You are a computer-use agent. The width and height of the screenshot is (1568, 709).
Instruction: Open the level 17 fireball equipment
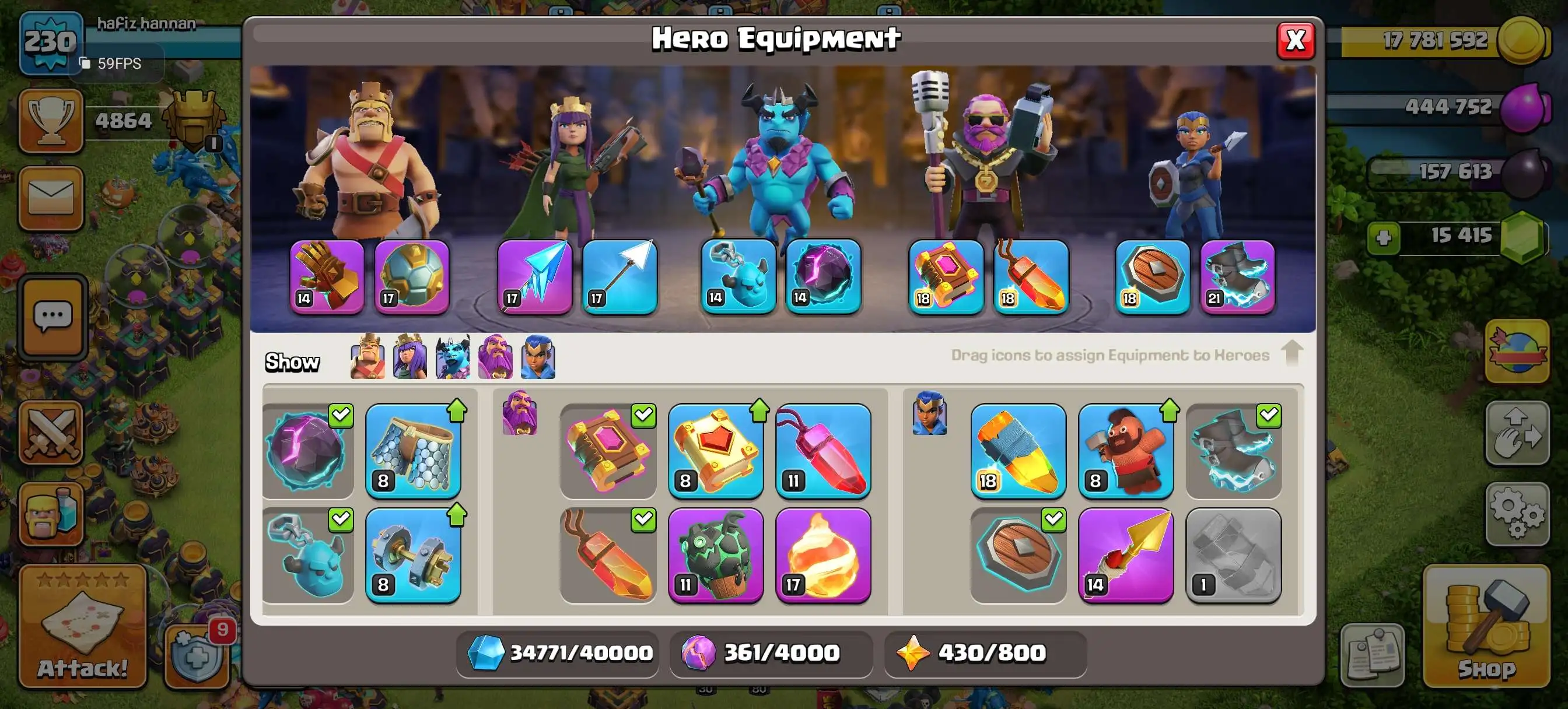(x=823, y=555)
